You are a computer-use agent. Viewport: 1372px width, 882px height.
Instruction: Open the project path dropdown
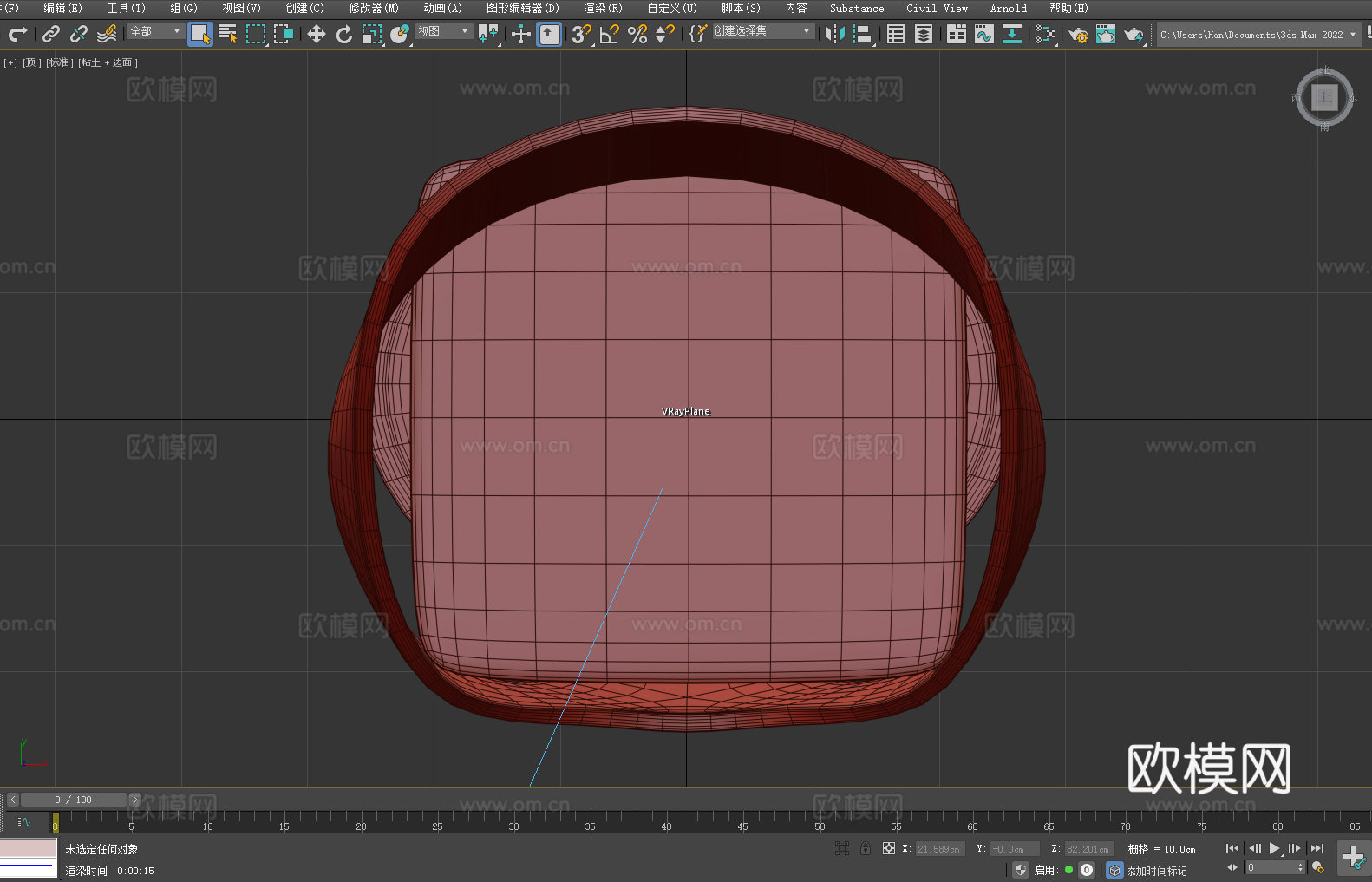(x=1258, y=35)
